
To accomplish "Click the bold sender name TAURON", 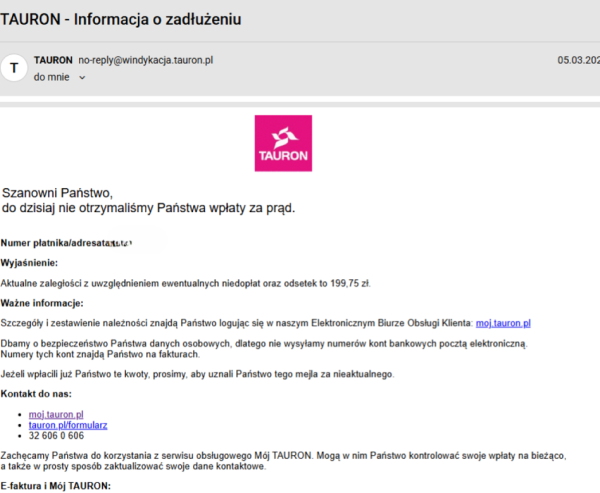I will coord(53,60).
